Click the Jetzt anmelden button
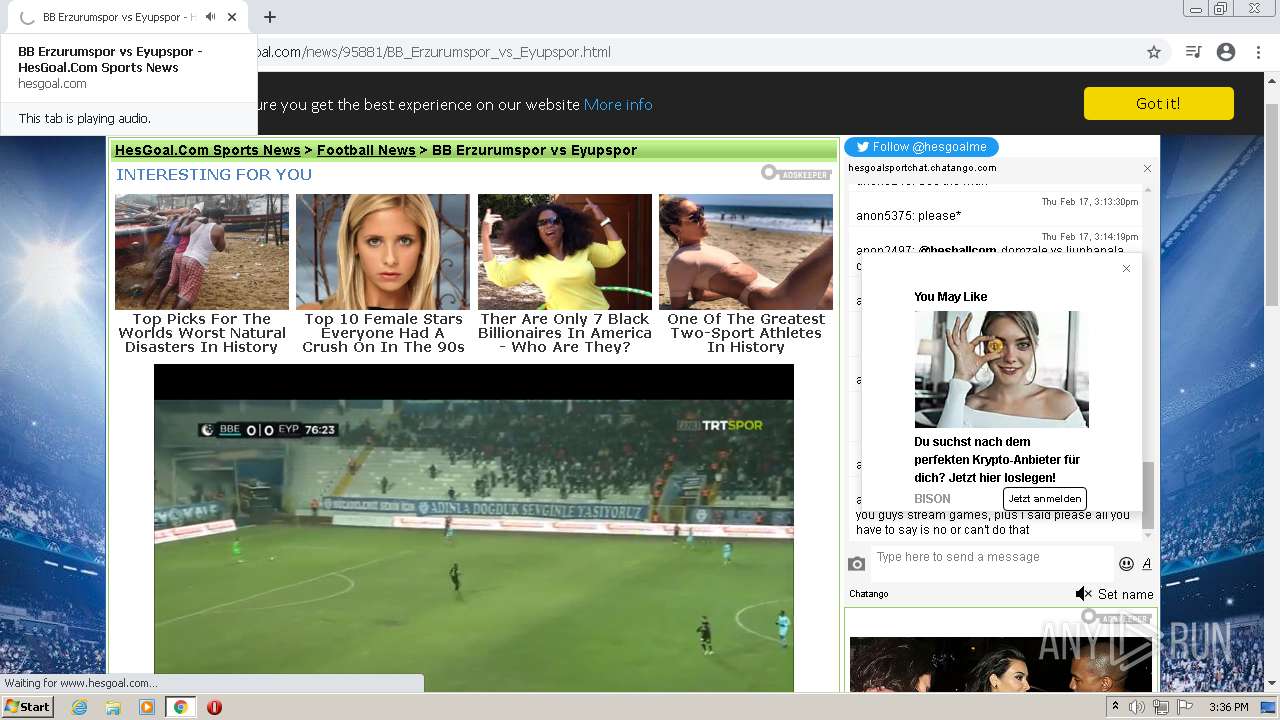This screenshot has width=1280, height=720. point(1044,498)
